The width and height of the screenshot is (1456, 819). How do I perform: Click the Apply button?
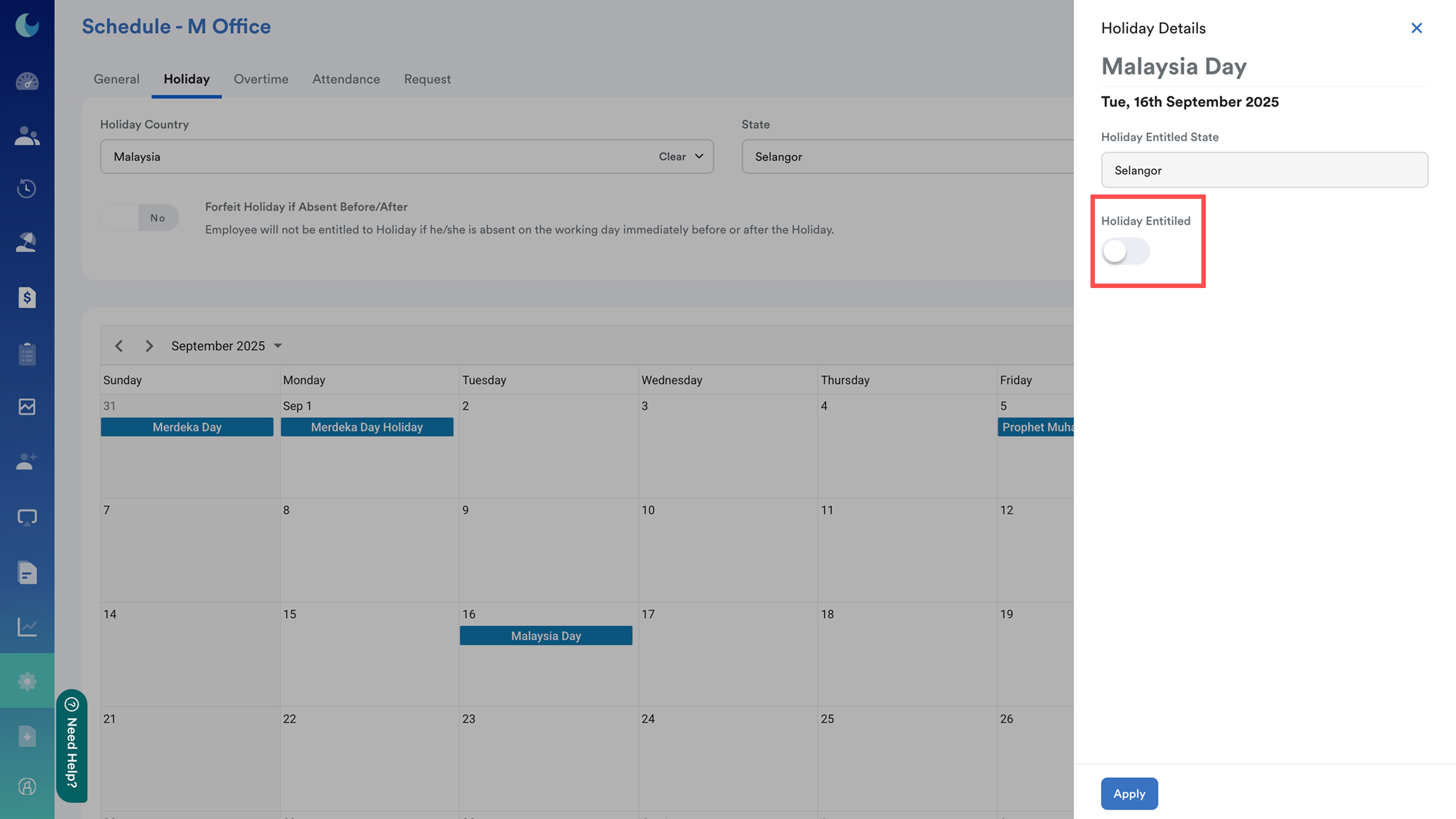(x=1129, y=793)
